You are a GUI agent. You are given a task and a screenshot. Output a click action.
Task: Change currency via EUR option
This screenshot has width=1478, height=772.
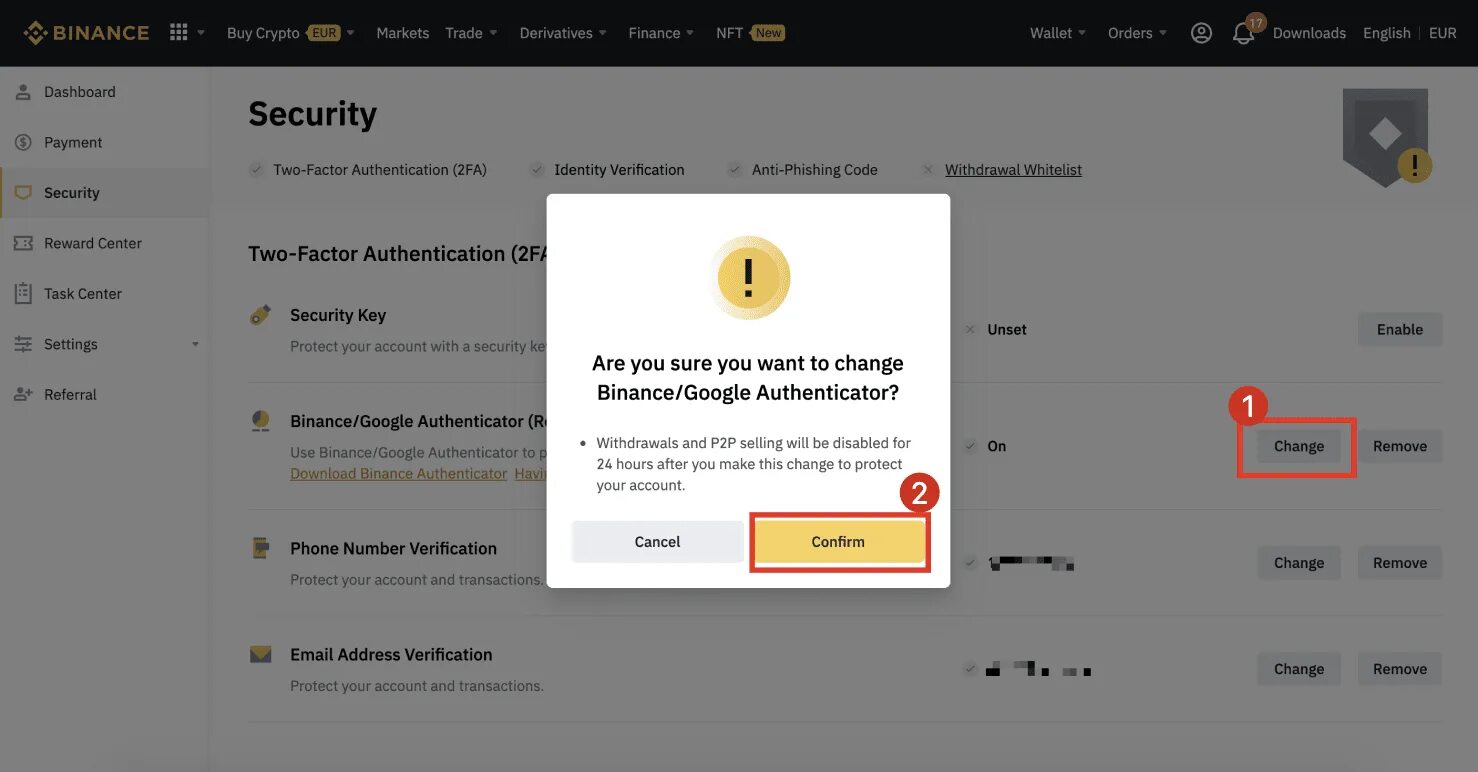(1442, 33)
